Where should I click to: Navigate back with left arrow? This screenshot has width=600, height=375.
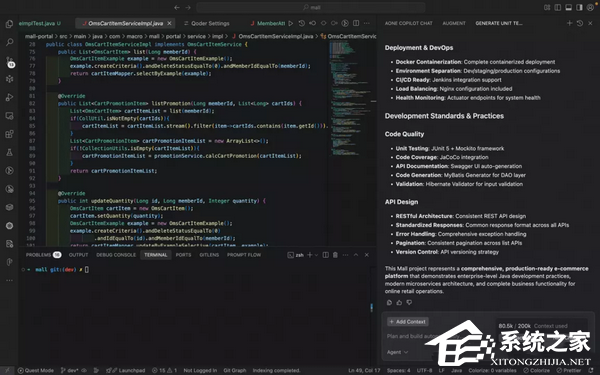click(176, 7)
